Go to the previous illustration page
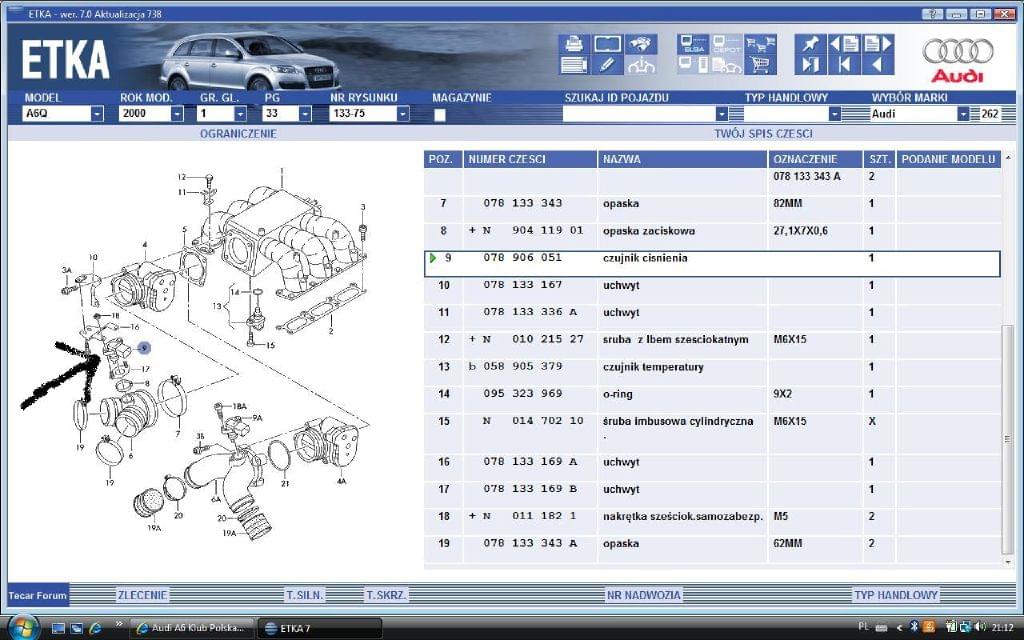 click(844, 44)
